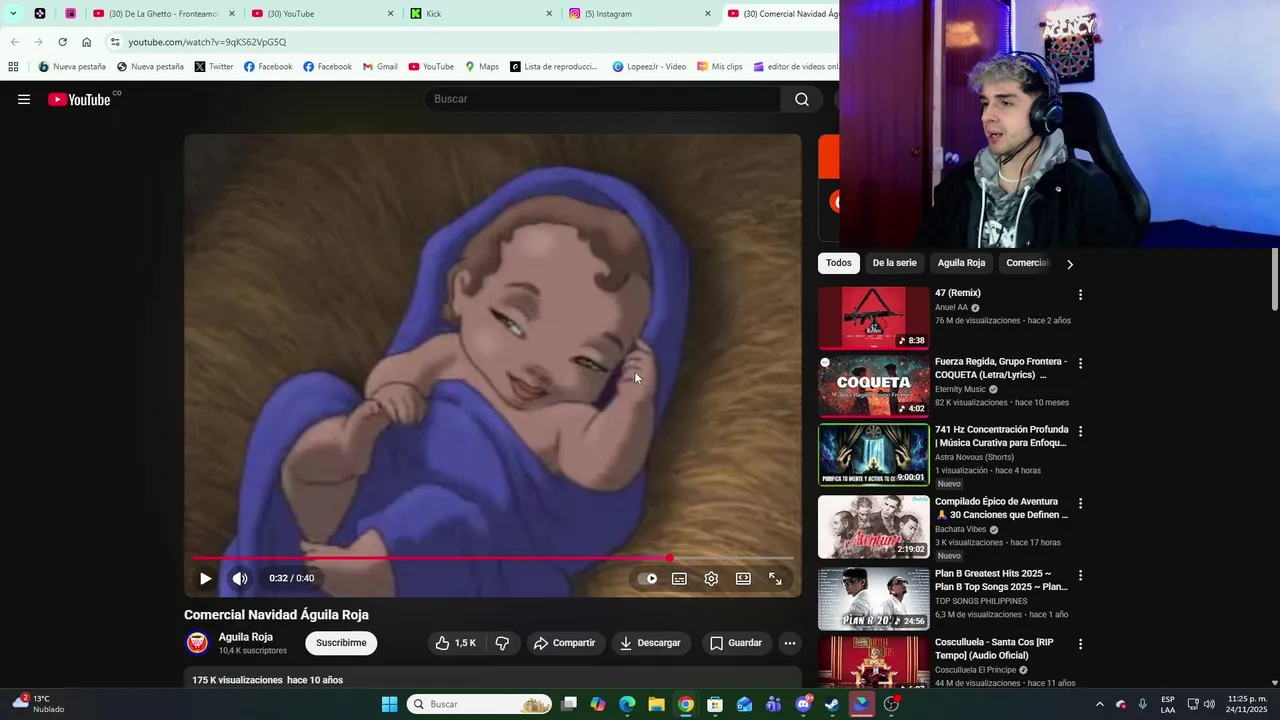Open LopeezJr - Video bookmark

click(x=649, y=67)
